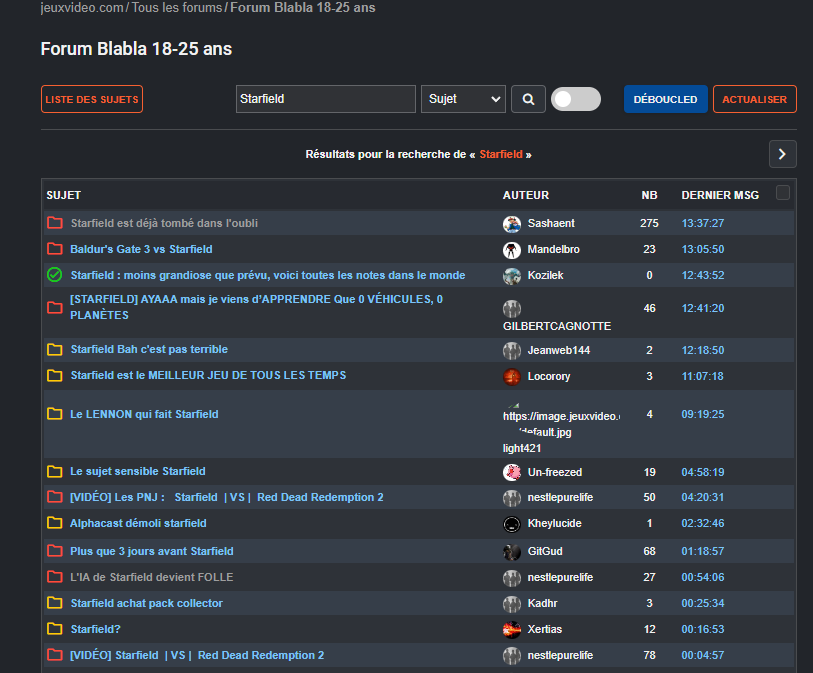
Task: Click the "LISTE DES SUJETS" button
Action: 92,99
